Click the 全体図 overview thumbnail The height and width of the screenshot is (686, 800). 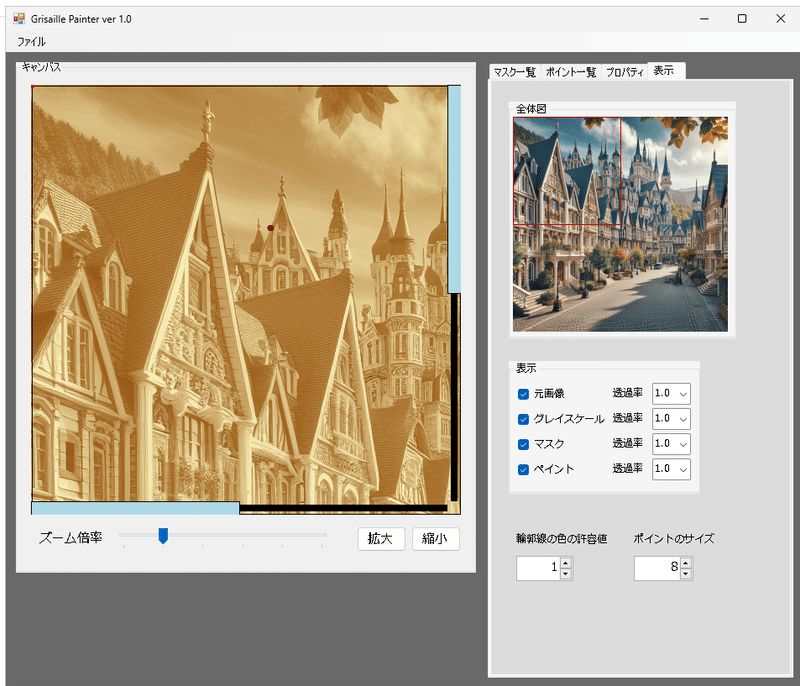[620, 224]
